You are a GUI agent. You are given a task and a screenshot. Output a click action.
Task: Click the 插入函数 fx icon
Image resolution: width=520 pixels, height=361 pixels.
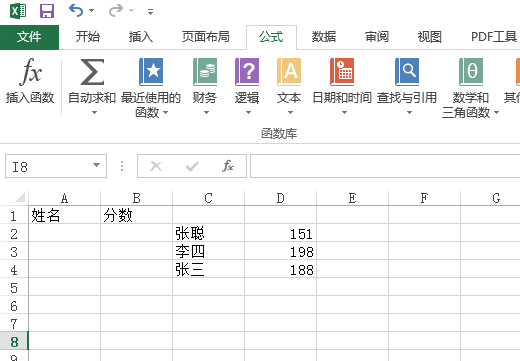[x=30, y=72]
